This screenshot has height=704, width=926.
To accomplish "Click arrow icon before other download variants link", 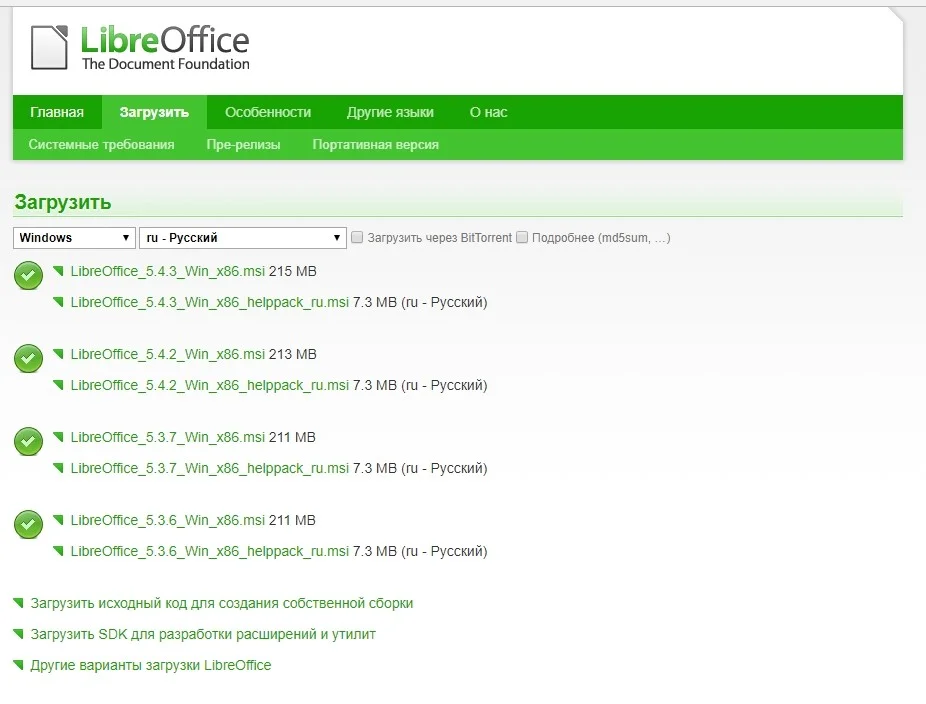I will 18,664.
